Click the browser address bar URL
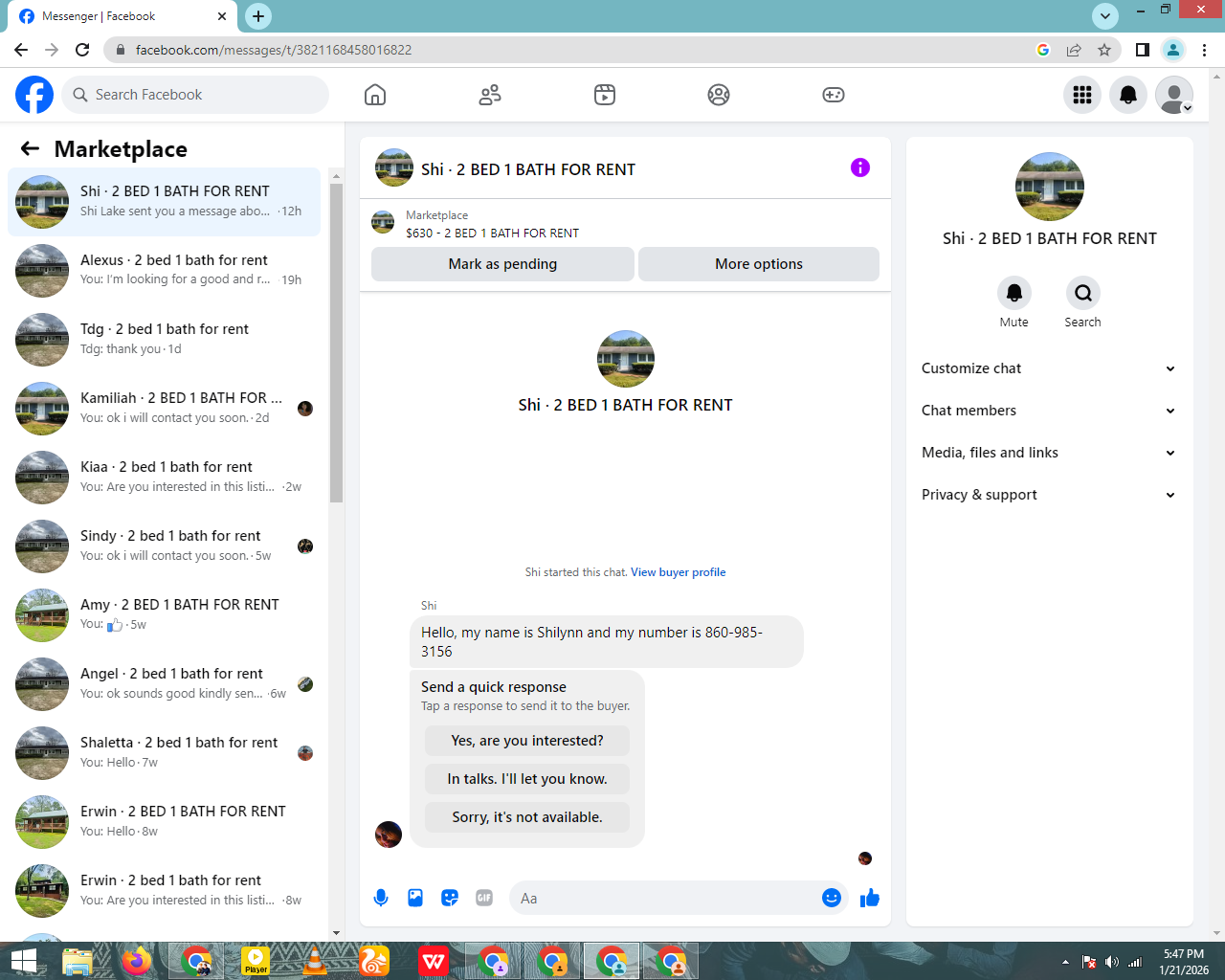This screenshot has height=980, width=1225. click(274, 50)
